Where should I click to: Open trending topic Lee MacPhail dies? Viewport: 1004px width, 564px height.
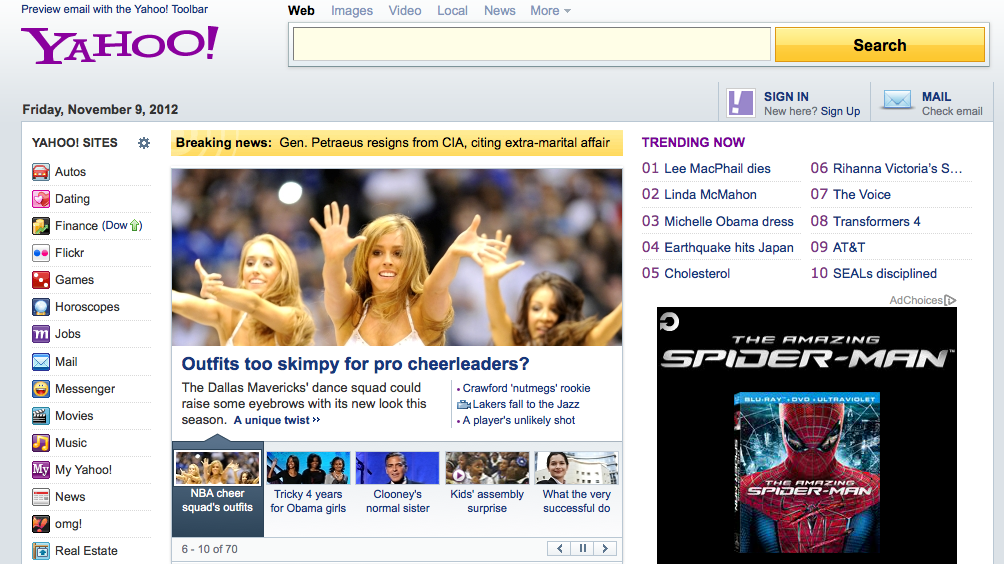(x=717, y=169)
